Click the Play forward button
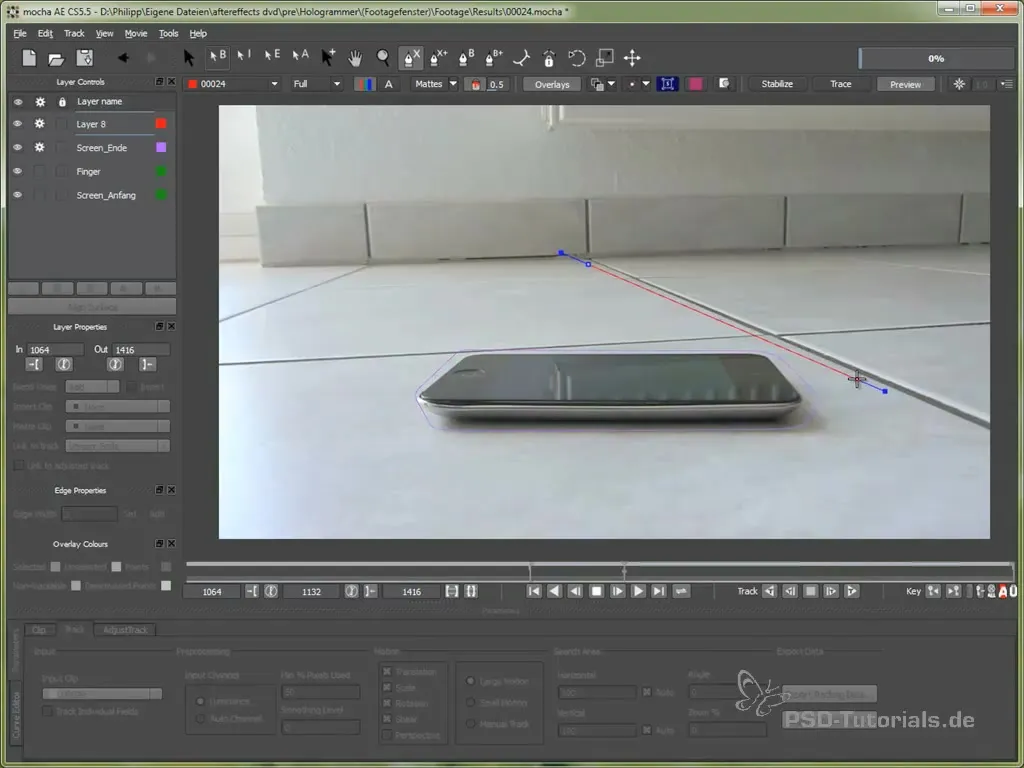 [638, 591]
